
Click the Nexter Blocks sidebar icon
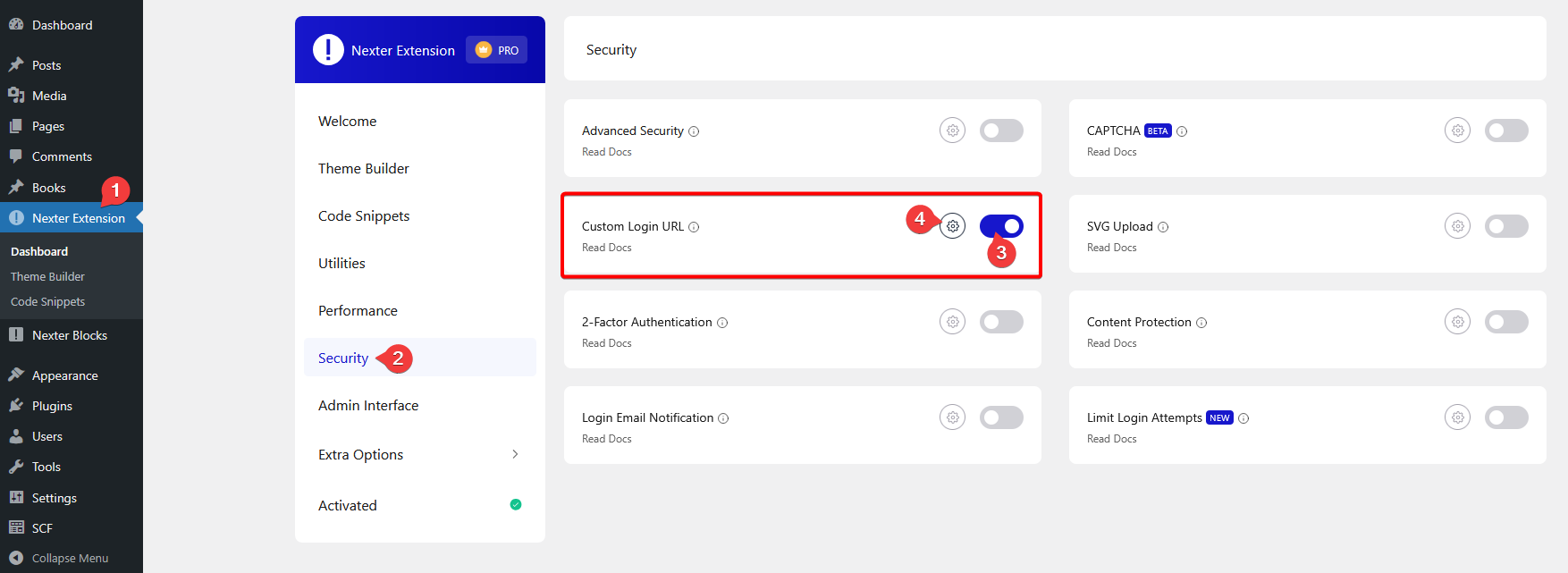click(x=19, y=334)
